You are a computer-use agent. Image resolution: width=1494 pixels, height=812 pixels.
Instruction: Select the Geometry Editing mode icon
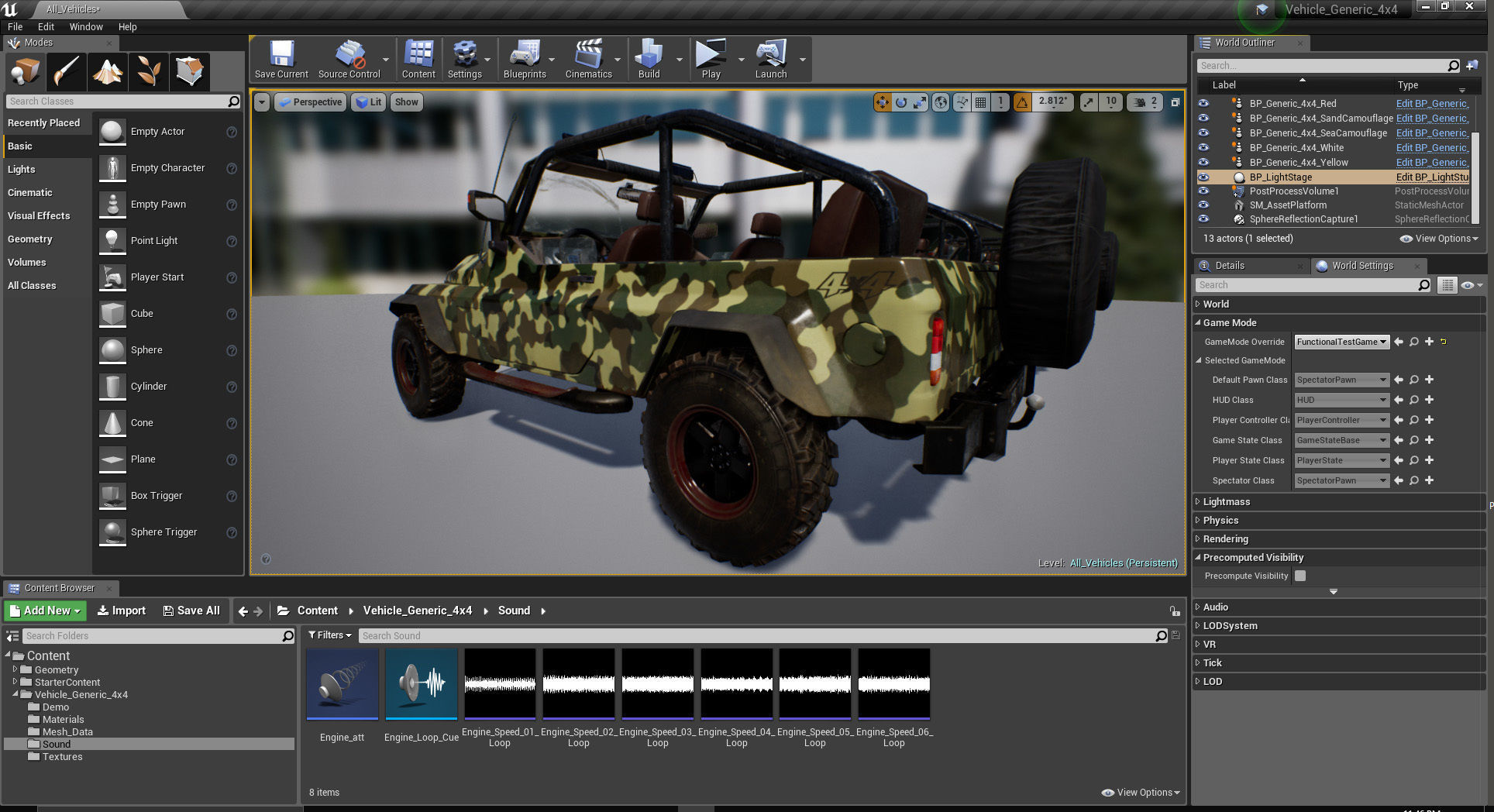click(x=190, y=71)
